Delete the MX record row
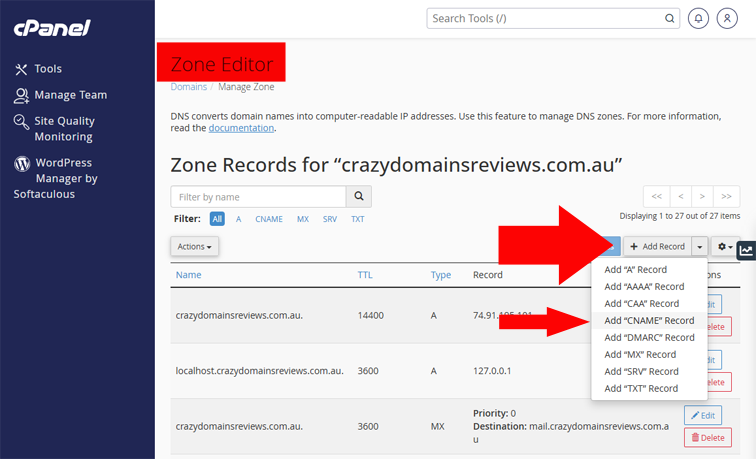Viewport: 756px width, 459px height. pyautogui.click(x=708, y=437)
